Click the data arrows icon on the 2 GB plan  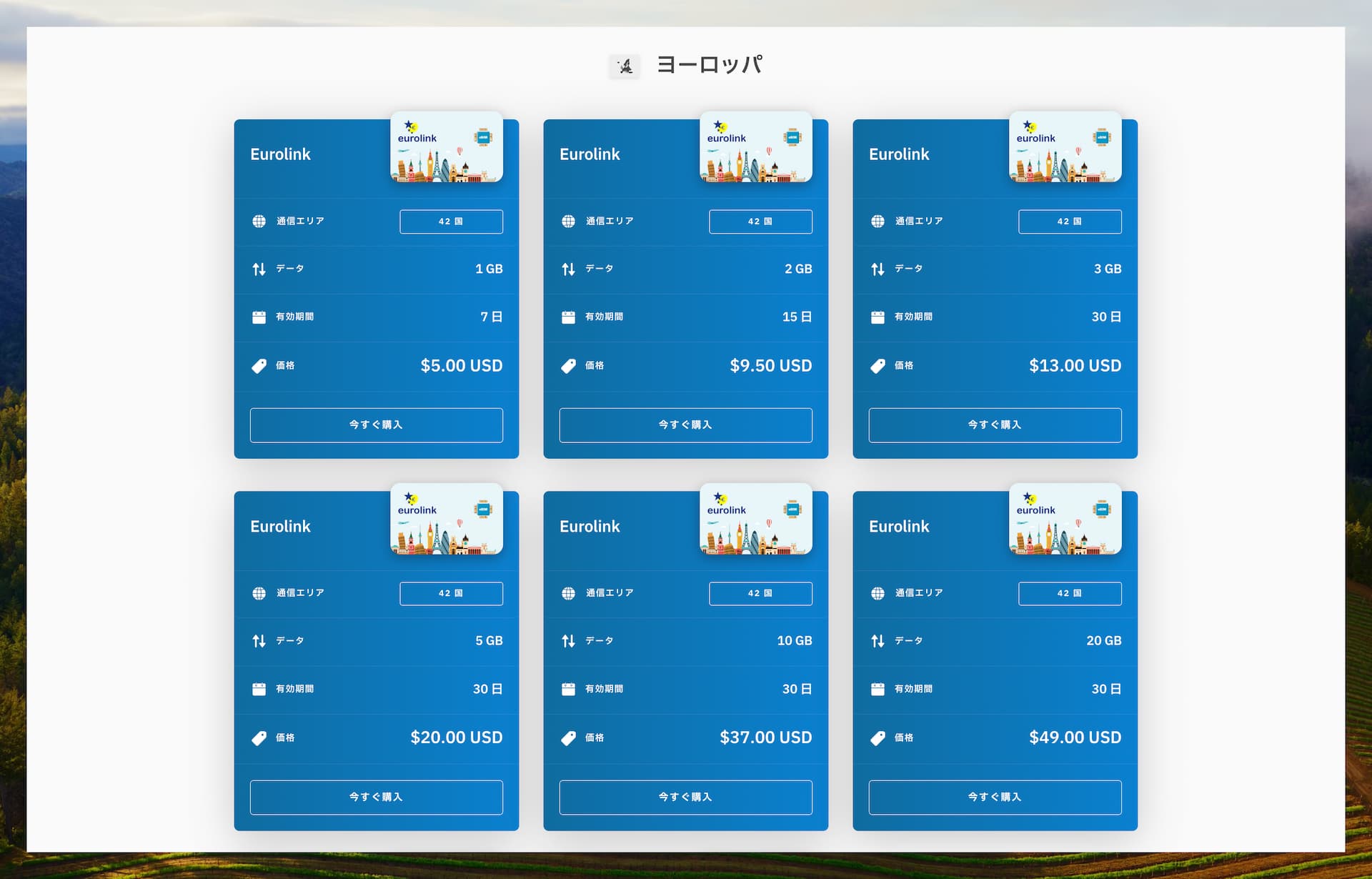[x=568, y=269]
